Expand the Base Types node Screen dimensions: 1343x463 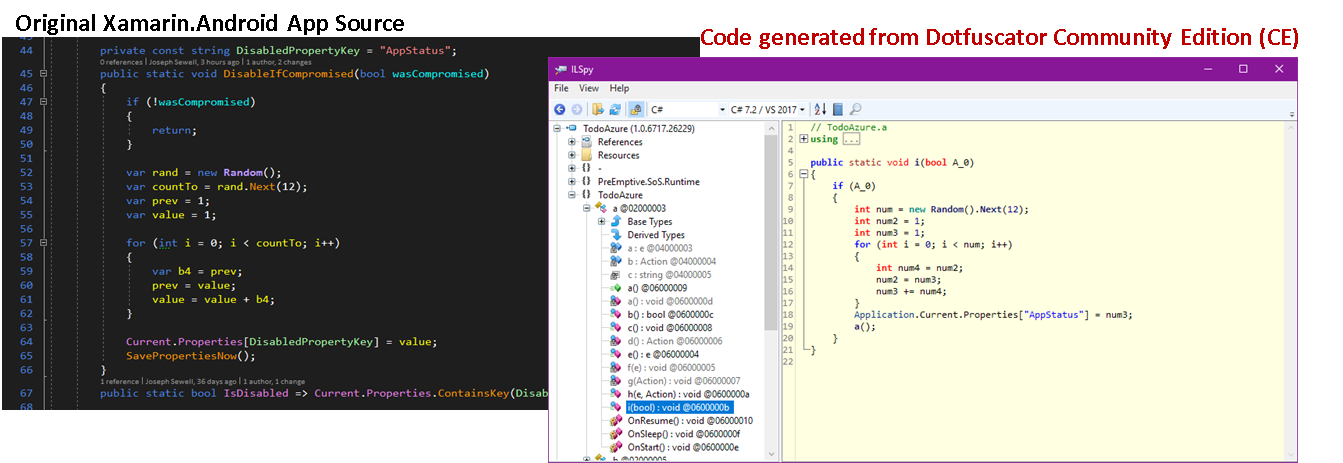point(600,222)
